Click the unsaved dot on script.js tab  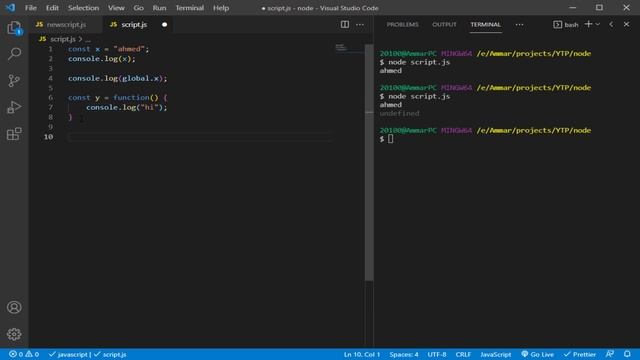tap(164, 24)
